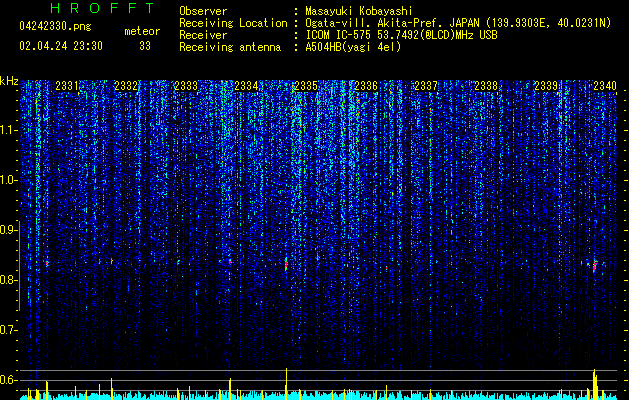The height and width of the screenshot is (400, 629).
Task: Click the 2334 time marker
Action: coord(246,86)
